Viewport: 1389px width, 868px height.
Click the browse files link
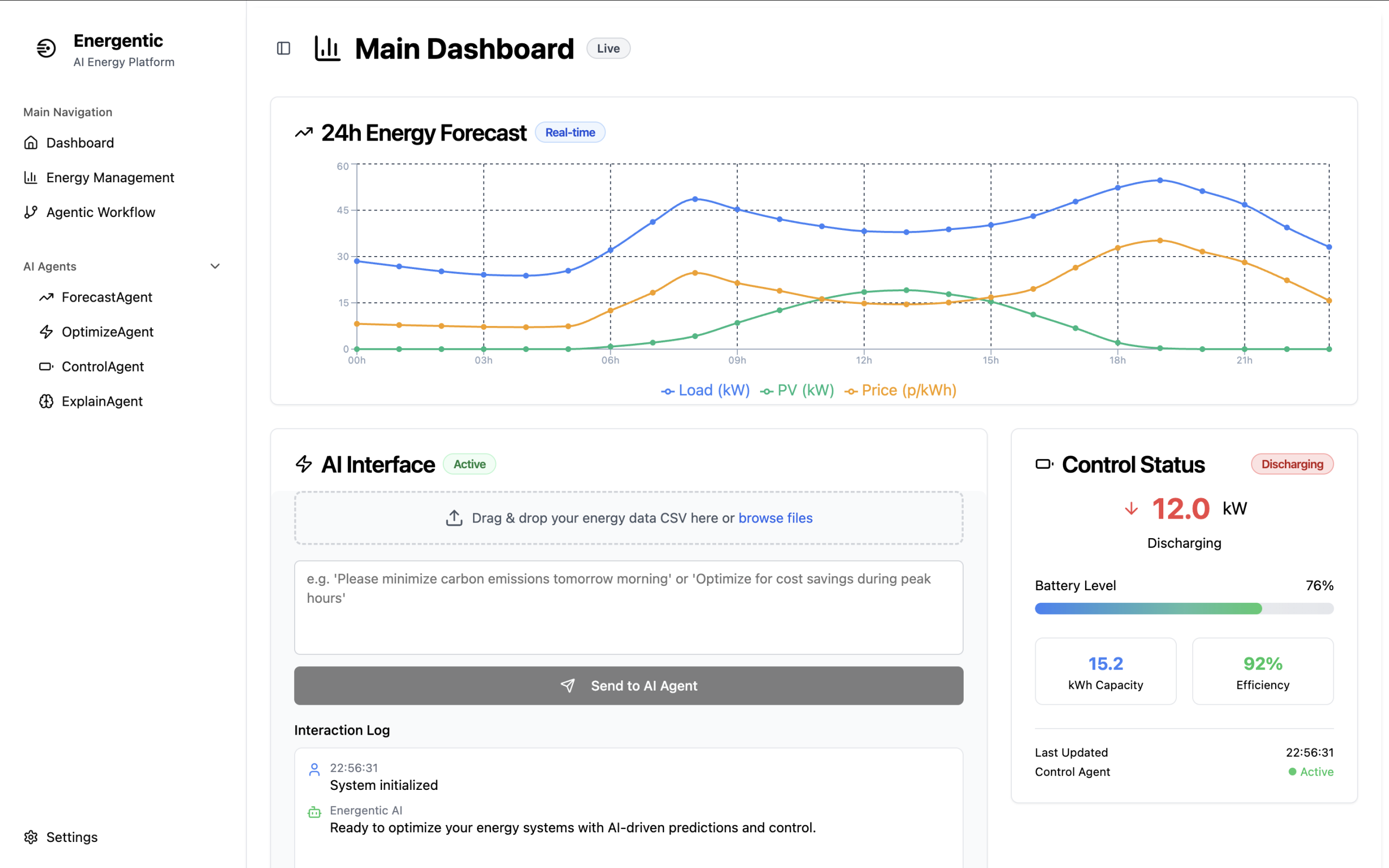coord(775,518)
